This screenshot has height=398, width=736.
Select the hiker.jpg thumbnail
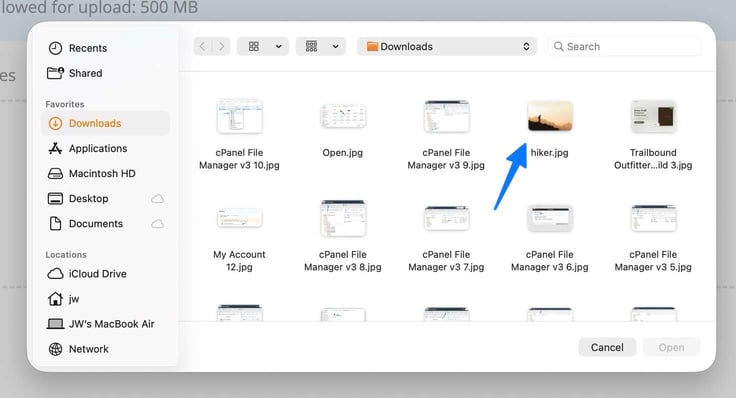(x=550, y=116)
